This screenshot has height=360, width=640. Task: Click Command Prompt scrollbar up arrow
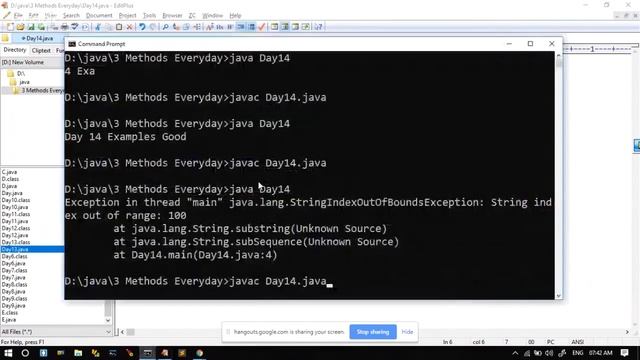(558, 55)
